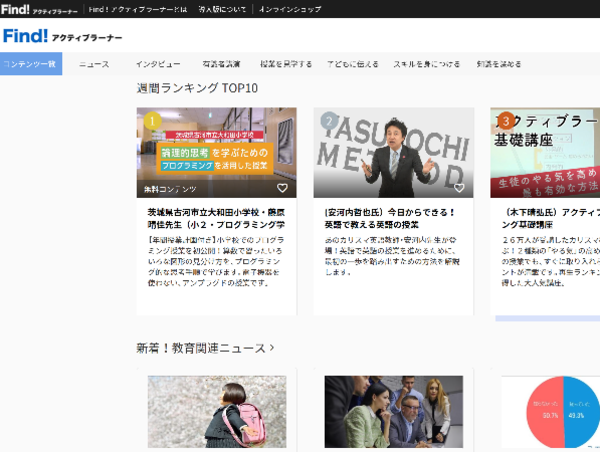Screen dimensions: 600x452
Task: Click the number 3 ranking badge
Action: point(506,121)
